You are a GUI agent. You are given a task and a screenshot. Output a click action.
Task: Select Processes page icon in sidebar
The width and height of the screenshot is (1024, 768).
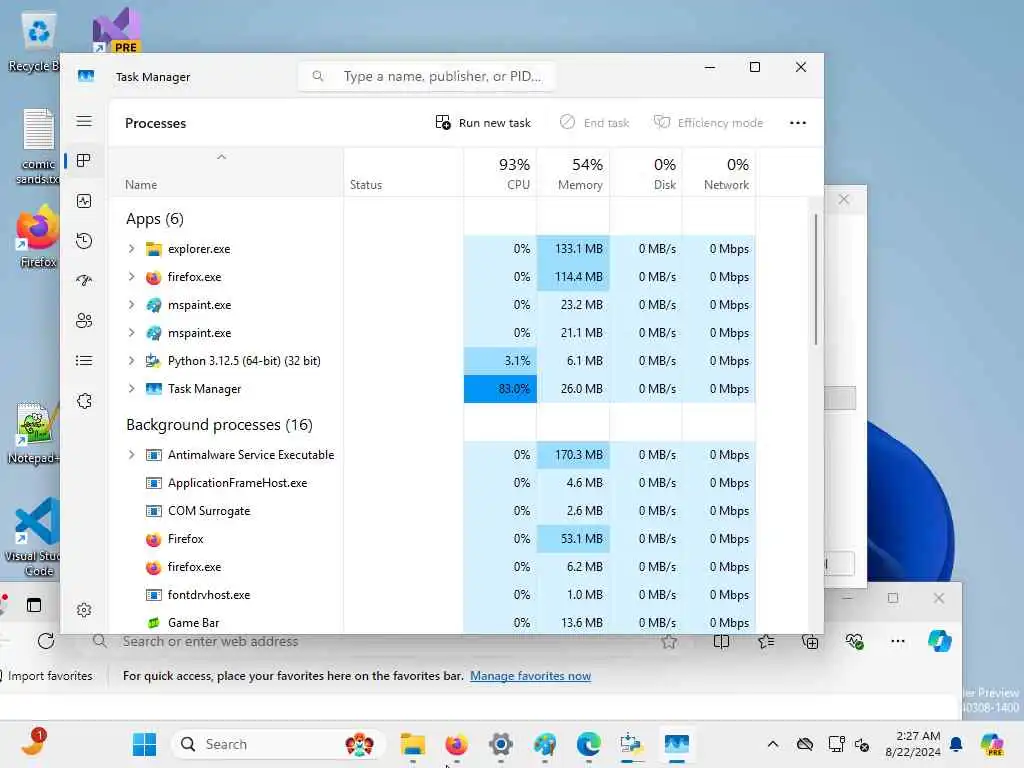(x=84, y=161)
